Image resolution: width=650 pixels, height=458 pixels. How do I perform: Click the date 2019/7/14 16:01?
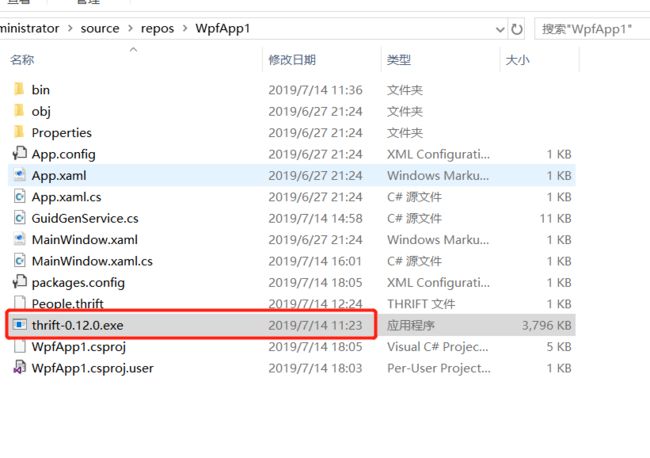coord(315,261)
